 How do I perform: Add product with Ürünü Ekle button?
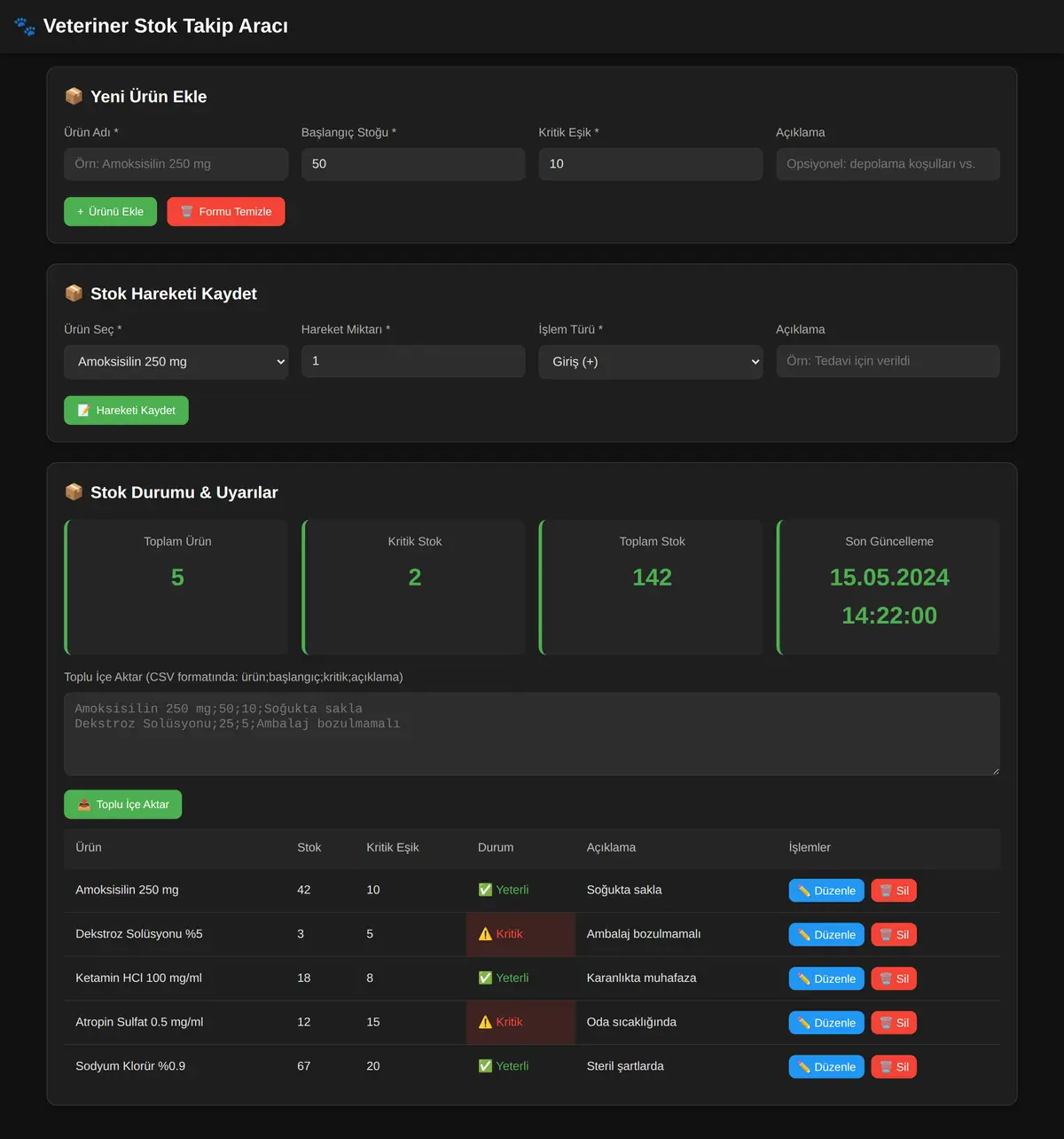point(110,212)
